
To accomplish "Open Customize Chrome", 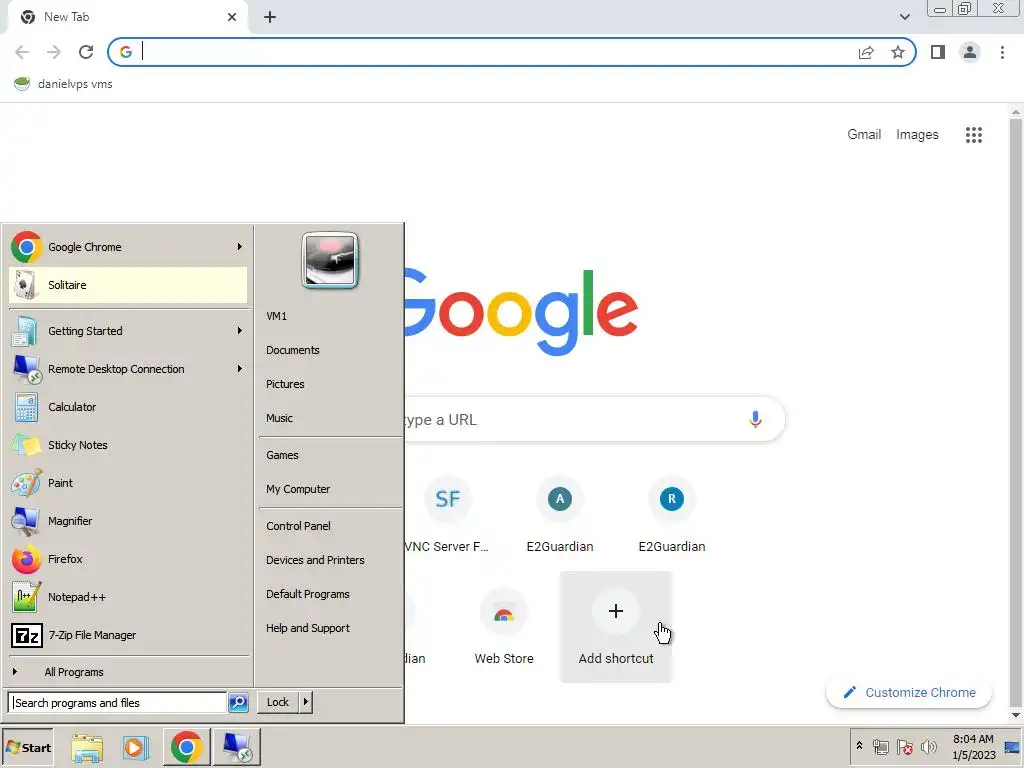I will coord(909,692).
